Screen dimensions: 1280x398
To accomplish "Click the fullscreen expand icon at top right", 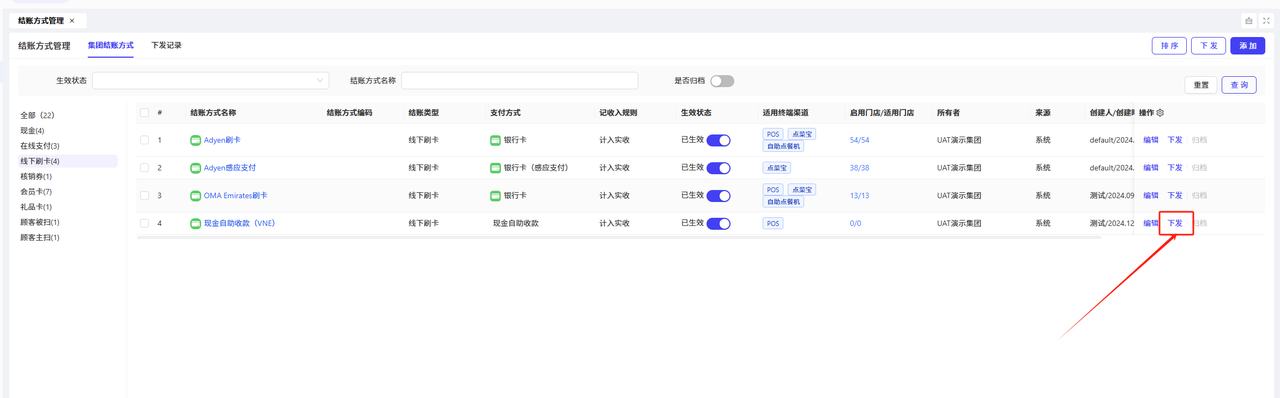I will 1266,20.
